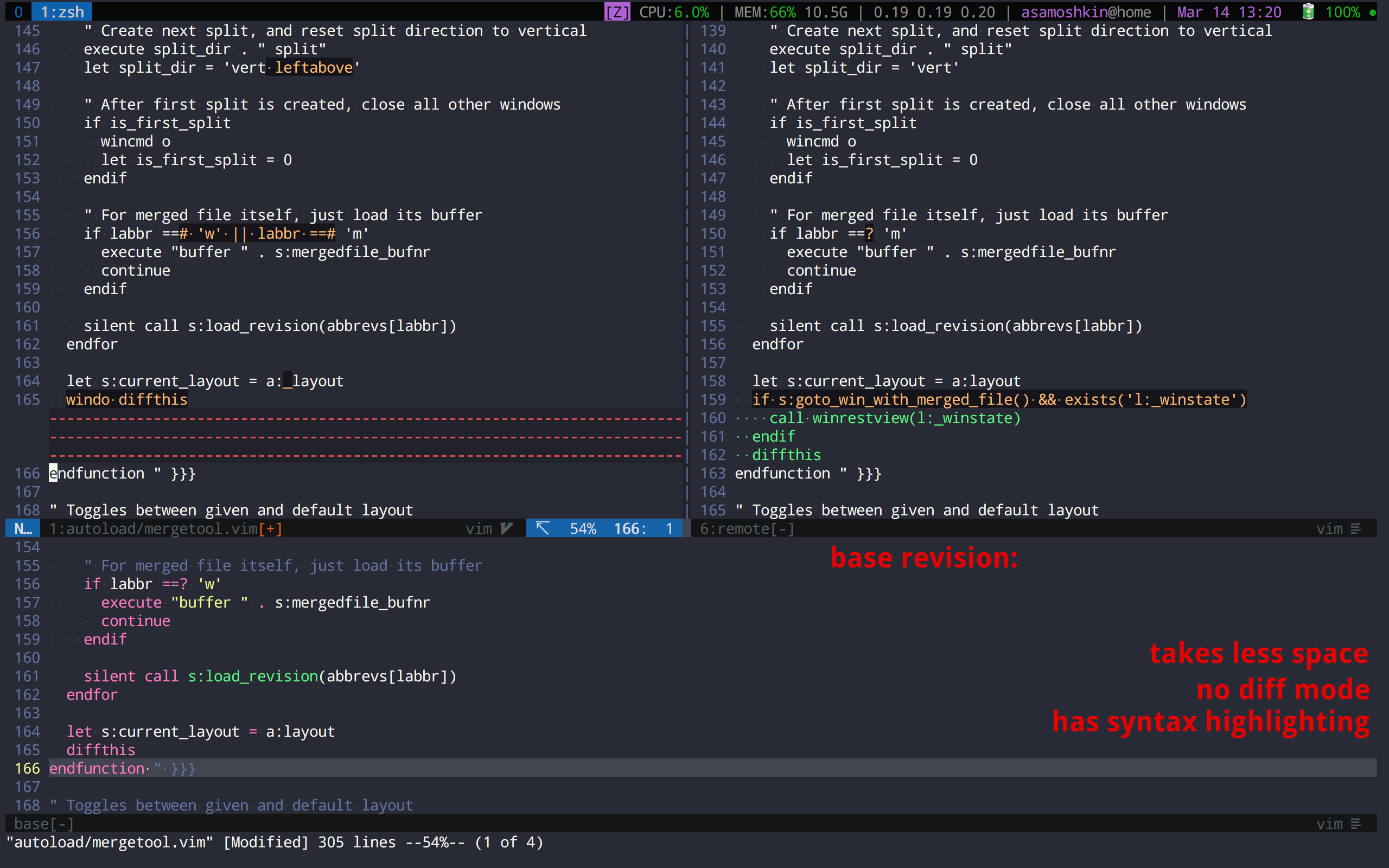Click the Mar 14 13:20 date display

pyautogui.click(x=1229, y=12)
